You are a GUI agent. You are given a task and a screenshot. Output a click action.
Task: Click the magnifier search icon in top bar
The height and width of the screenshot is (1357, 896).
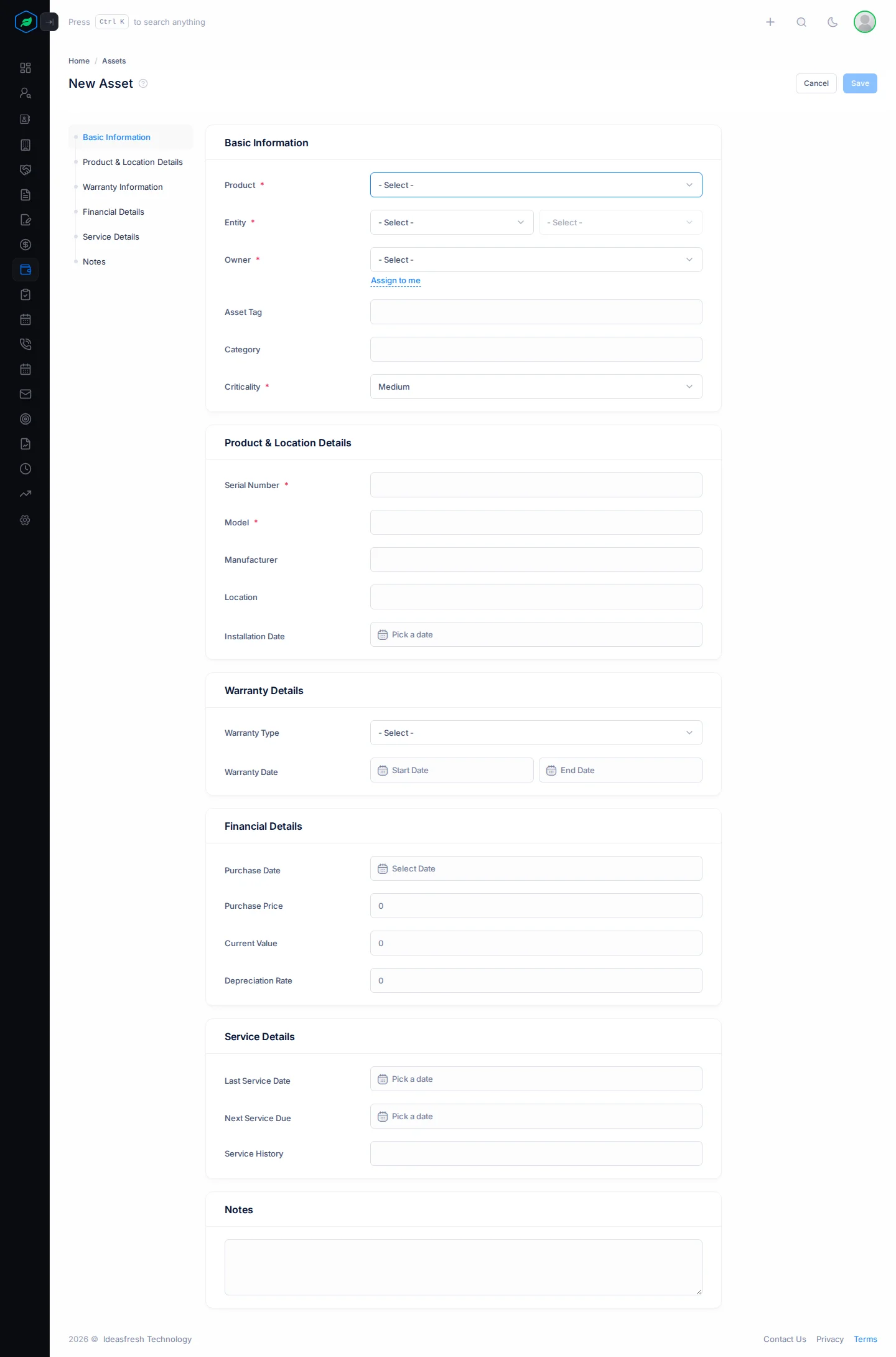(x=801, y=22)
